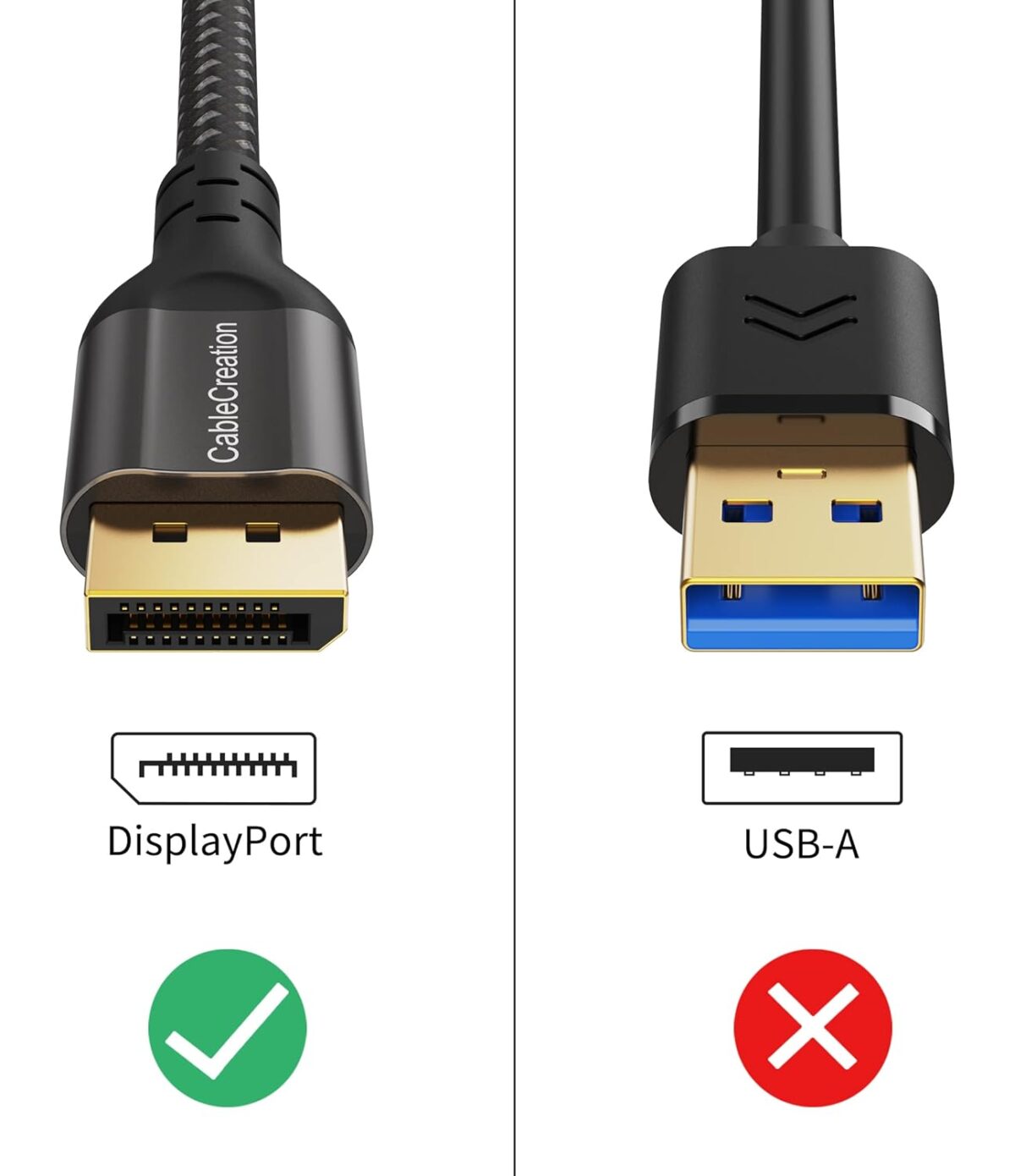Select the DisplayPort port outline symbol
The image size is (1015, 1176).
click(214, 768)
